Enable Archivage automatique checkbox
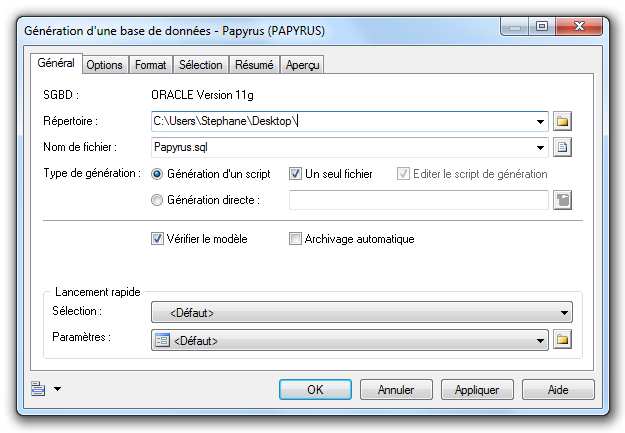 point(295,239)
